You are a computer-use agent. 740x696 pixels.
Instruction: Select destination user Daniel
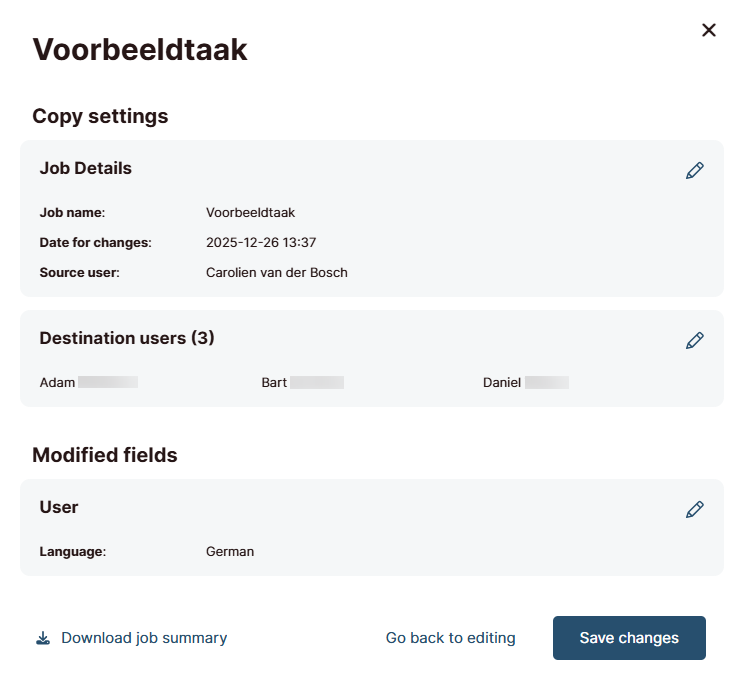[501, 382]
